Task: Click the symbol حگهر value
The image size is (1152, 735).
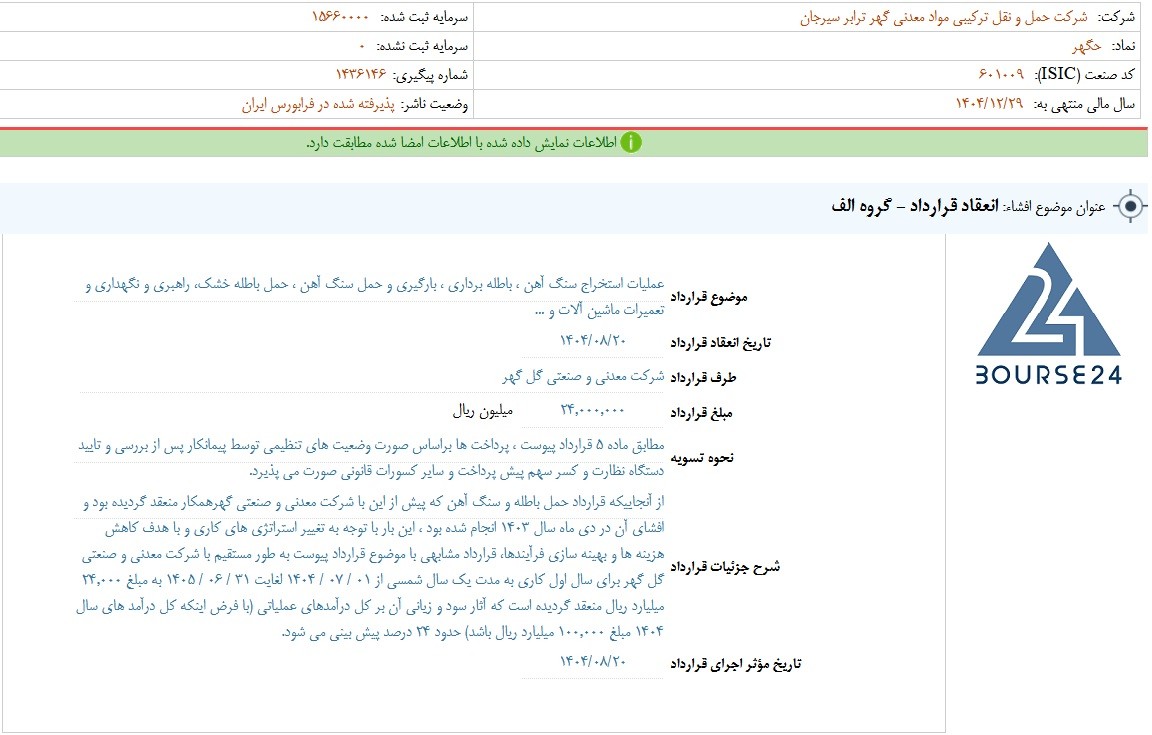Action: click(1087, 46)
